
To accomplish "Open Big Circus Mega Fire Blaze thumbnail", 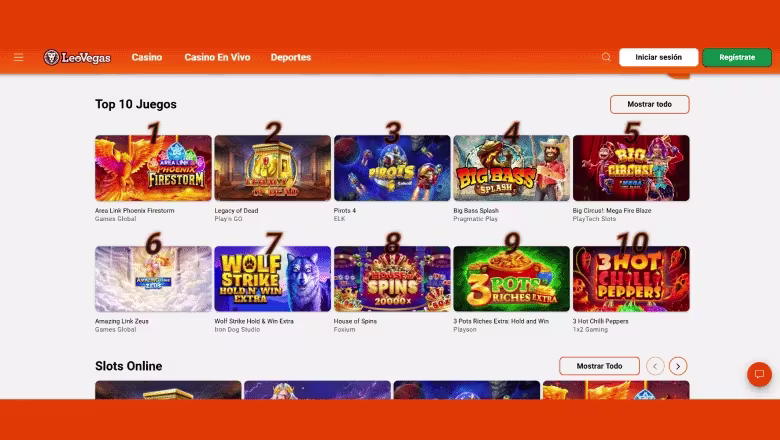I will pyautogui.click(x=631, y=168).
